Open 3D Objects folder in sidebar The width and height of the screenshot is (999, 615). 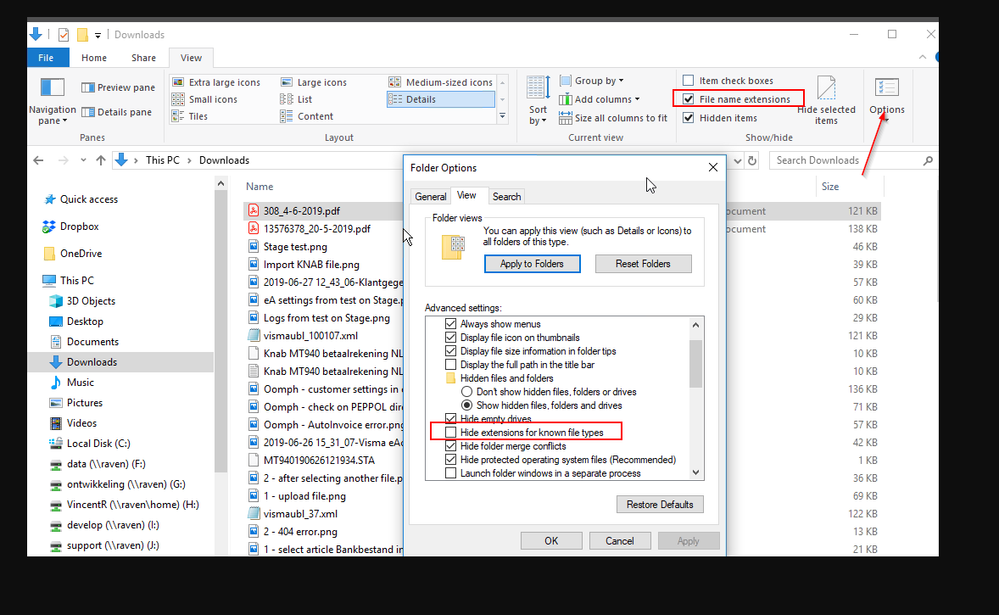[x=82, y=301]
